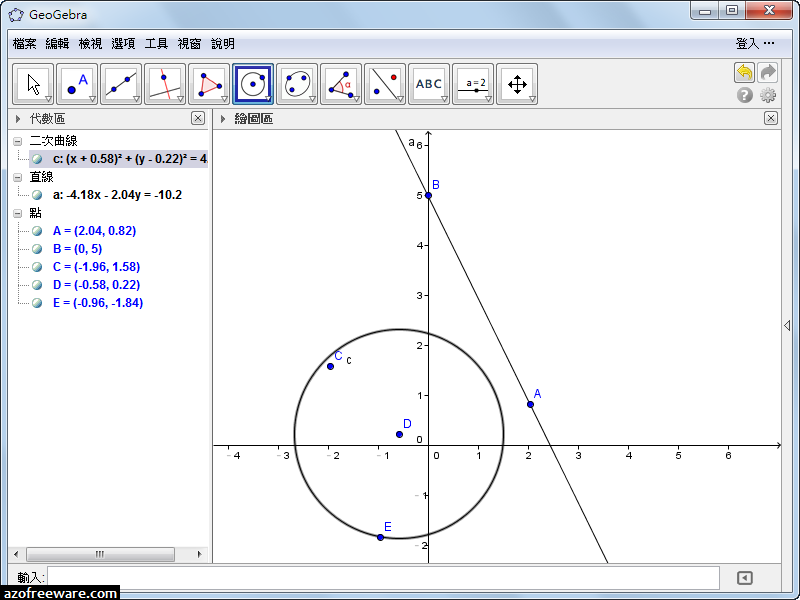Select the Polygon tool

coord(209,84)
